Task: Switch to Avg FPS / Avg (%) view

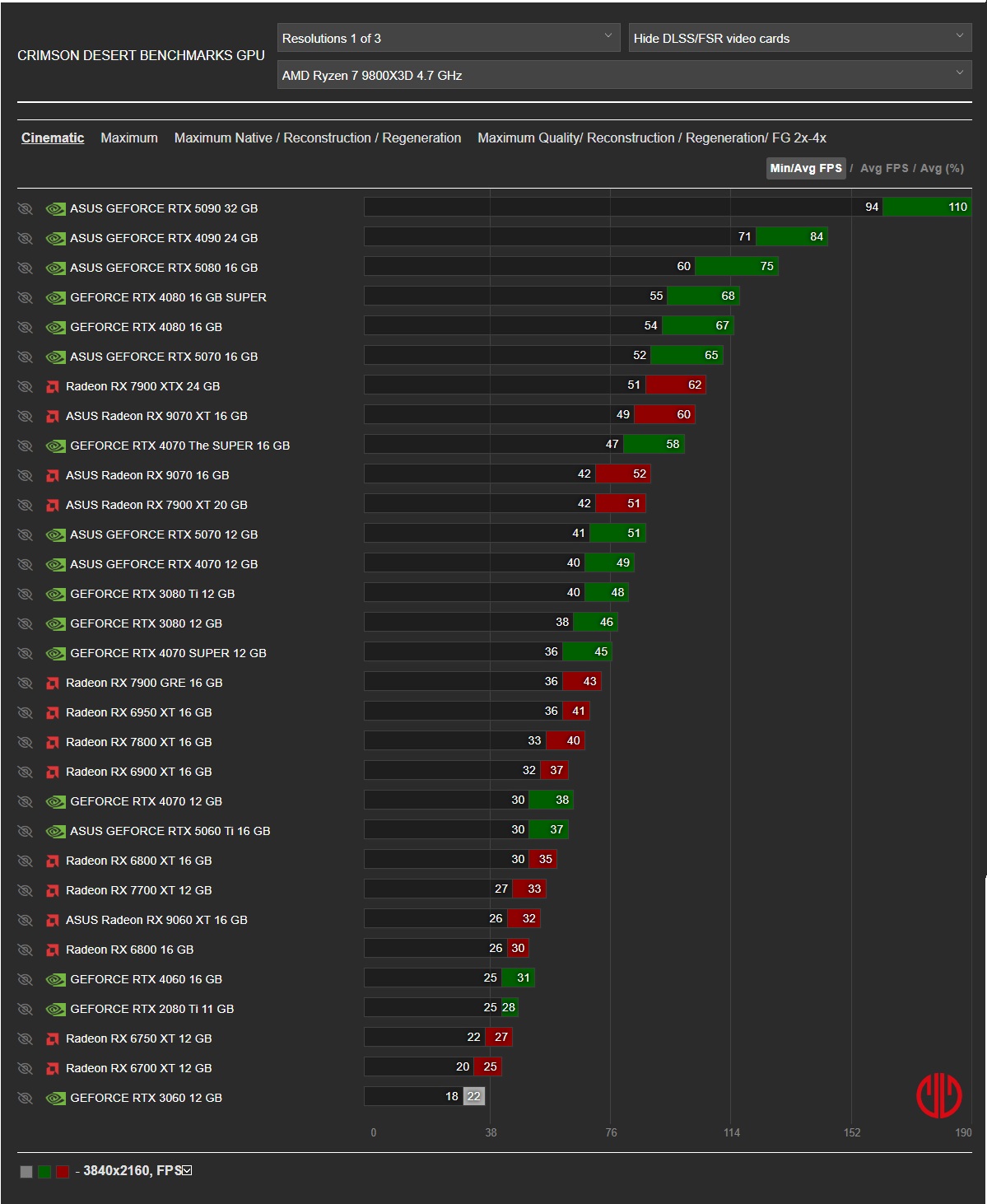Action: [x=912, y=168]
